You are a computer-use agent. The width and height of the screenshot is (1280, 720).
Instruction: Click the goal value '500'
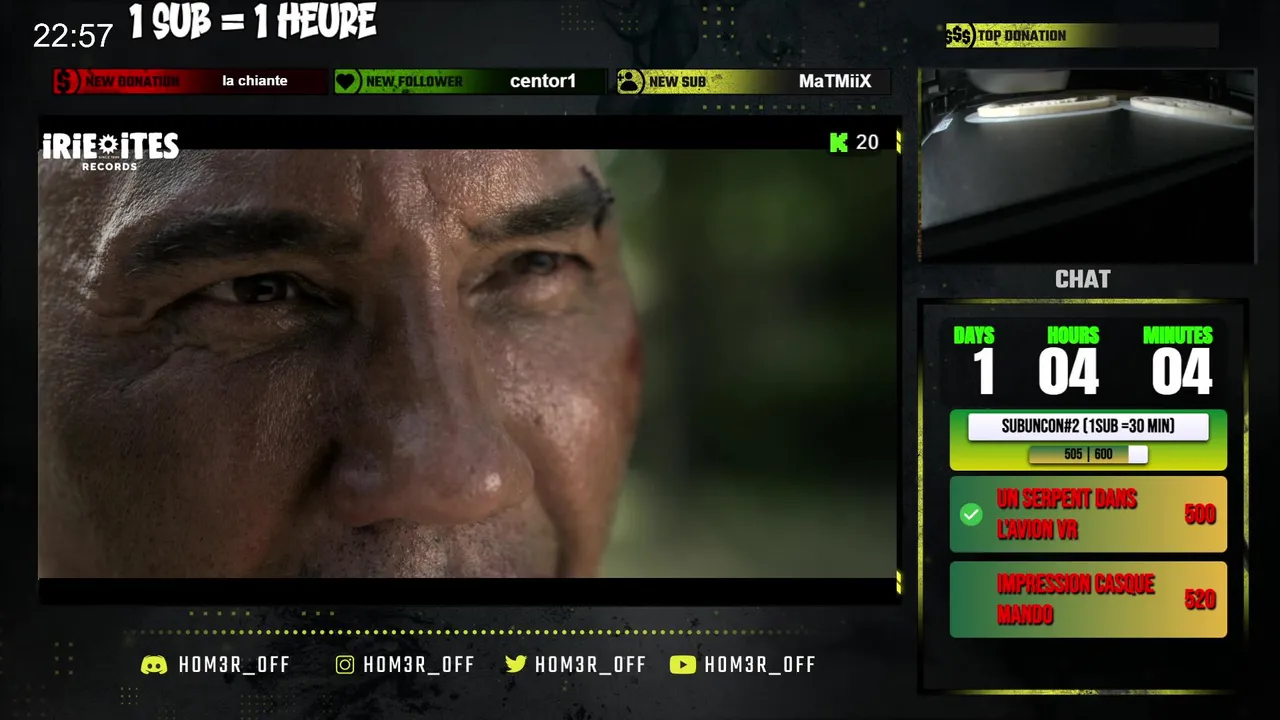1200,515
